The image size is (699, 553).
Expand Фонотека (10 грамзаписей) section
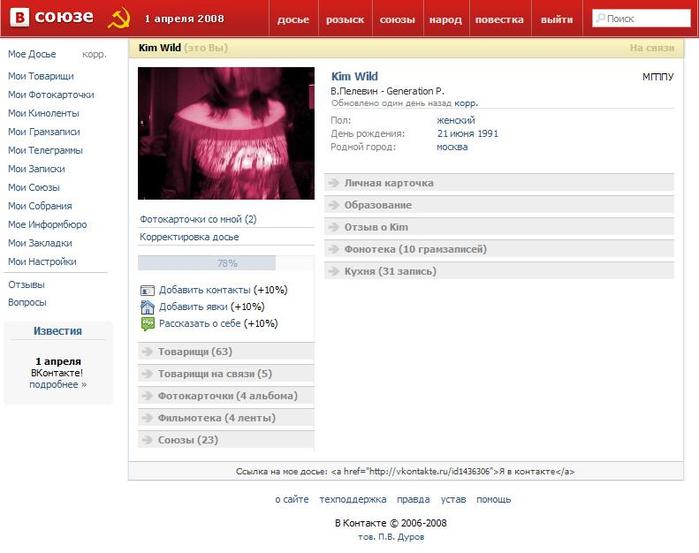pyautogui.click(x=499, y=249)
